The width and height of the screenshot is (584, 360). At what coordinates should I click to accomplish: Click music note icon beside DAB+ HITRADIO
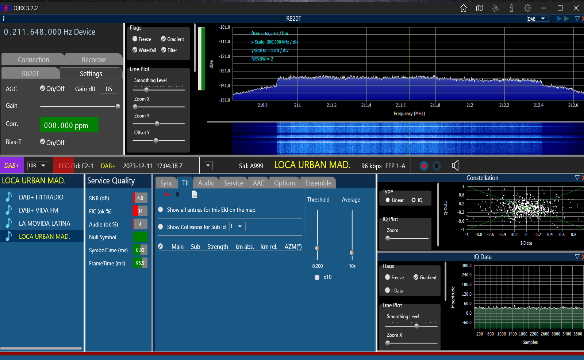pyautogui.click(x=9, y=197)
